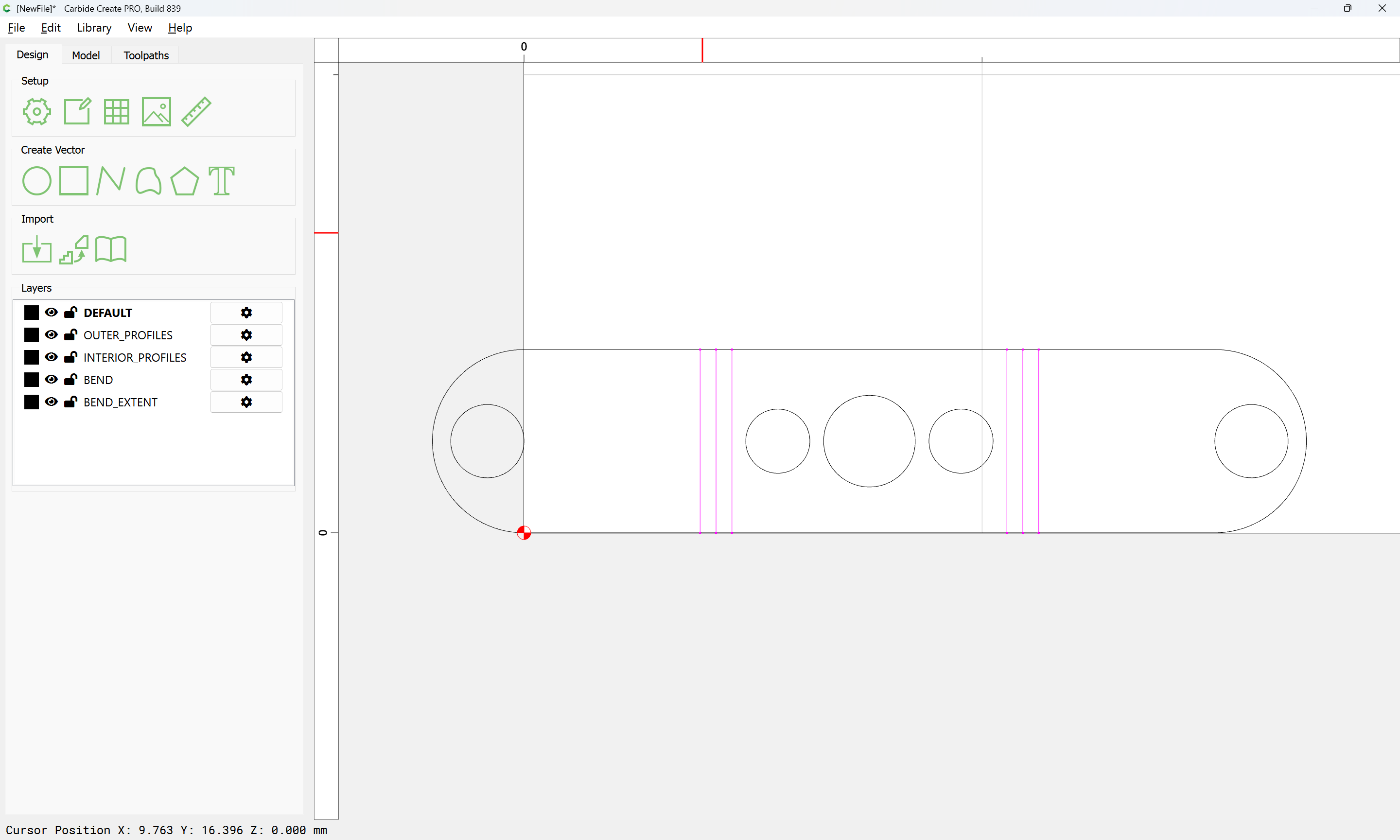This screenshot has height=840, width=1400.
Task: Open the Library menu
Action: click(x=94, y=28)
